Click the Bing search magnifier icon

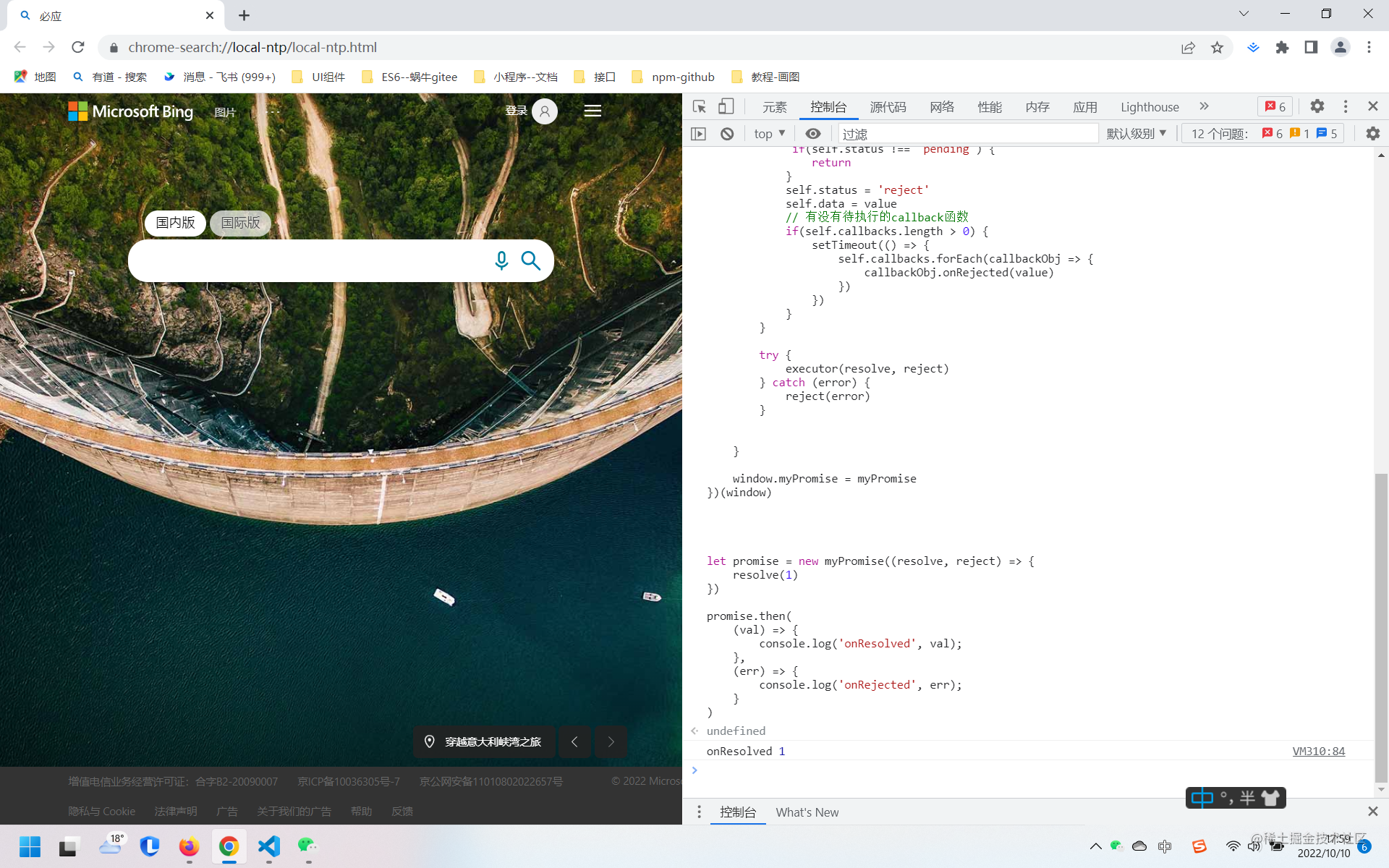pos(531,260)
